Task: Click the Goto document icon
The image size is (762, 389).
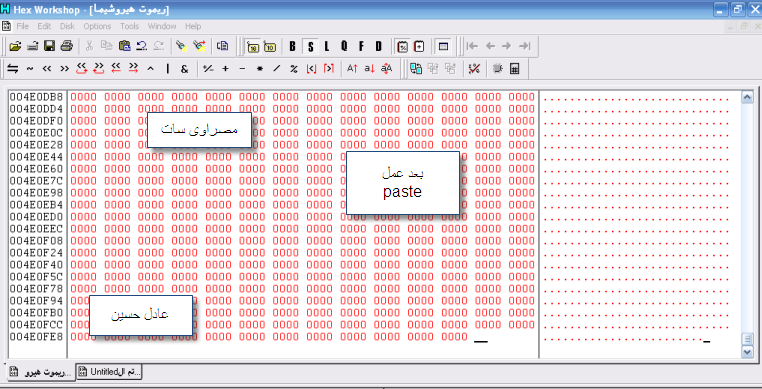Action: click(x=223, y=46)
